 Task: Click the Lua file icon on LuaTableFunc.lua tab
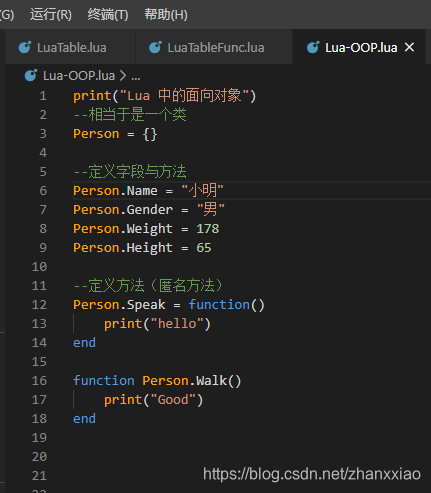point(155,47)
